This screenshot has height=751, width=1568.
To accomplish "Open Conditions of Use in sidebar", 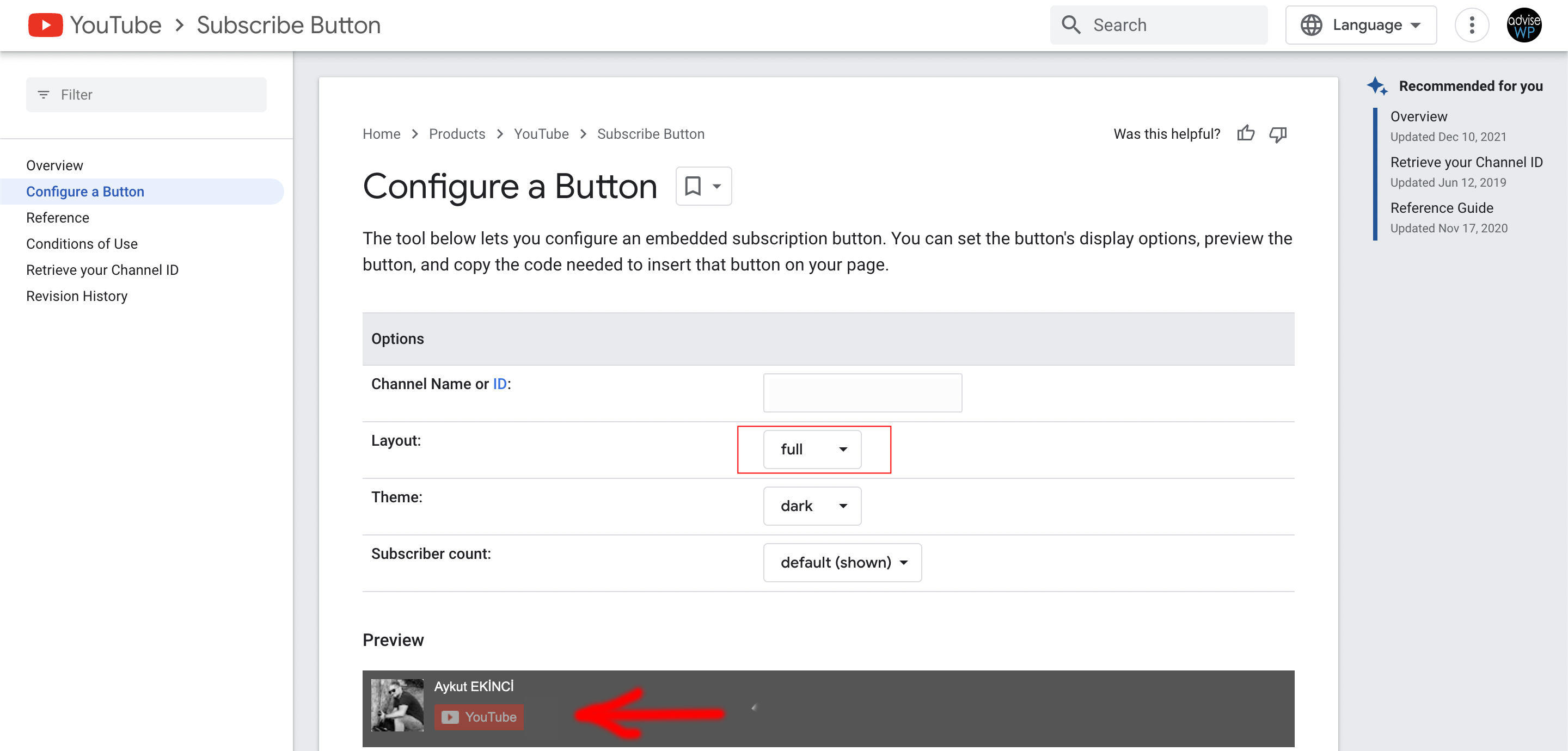I will [82, 244].
